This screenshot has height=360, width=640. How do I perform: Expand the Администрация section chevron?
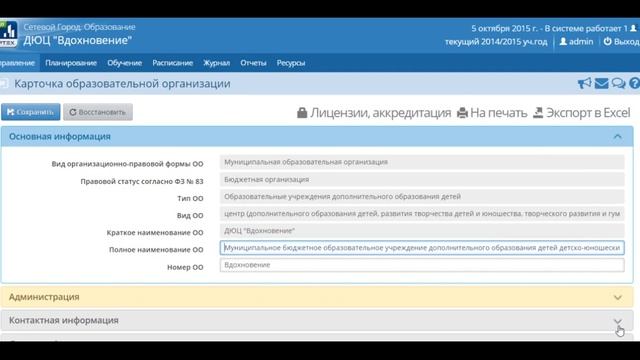[618, 298]
